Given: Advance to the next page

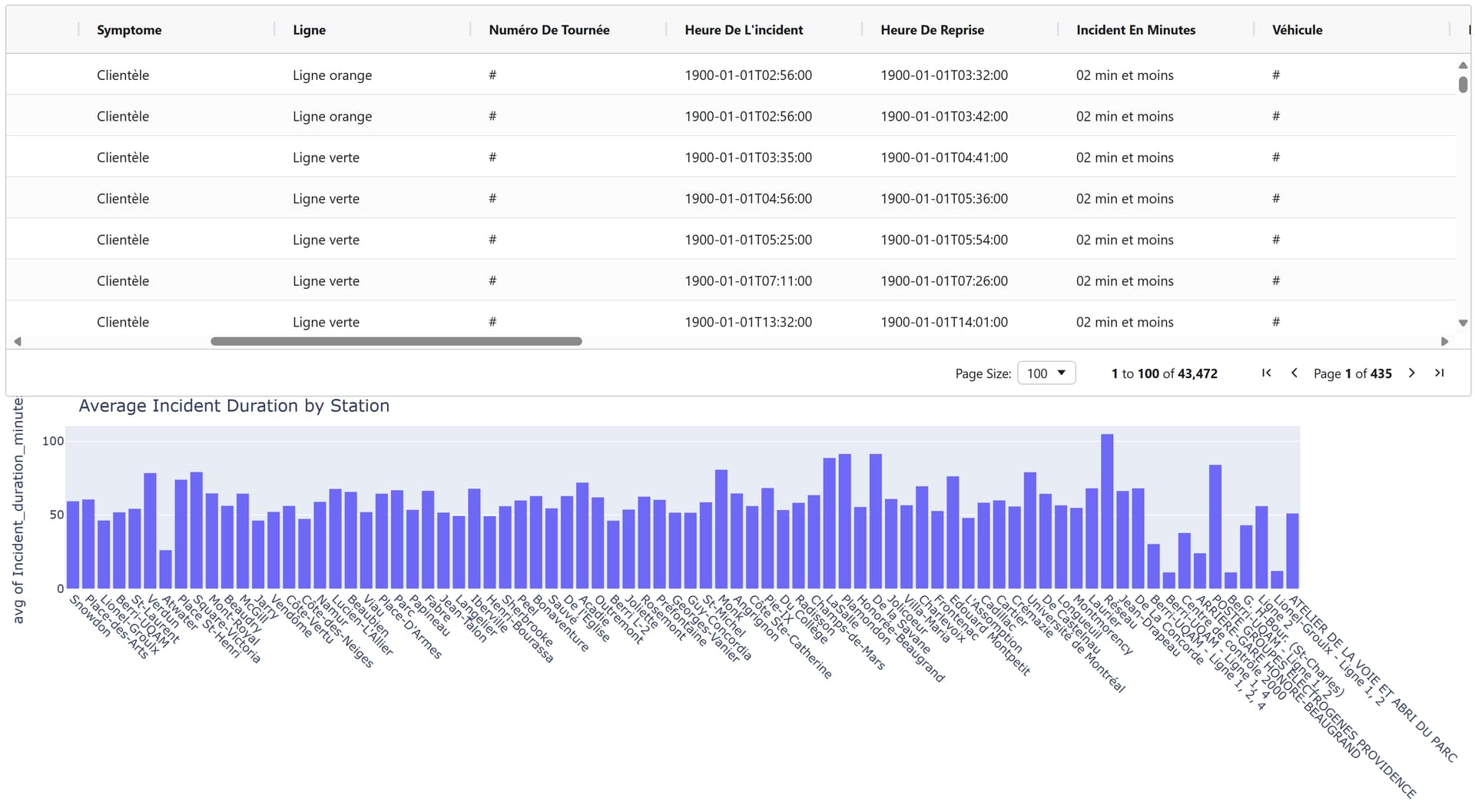Looking at the screenshot, I should coord(1411,373).
